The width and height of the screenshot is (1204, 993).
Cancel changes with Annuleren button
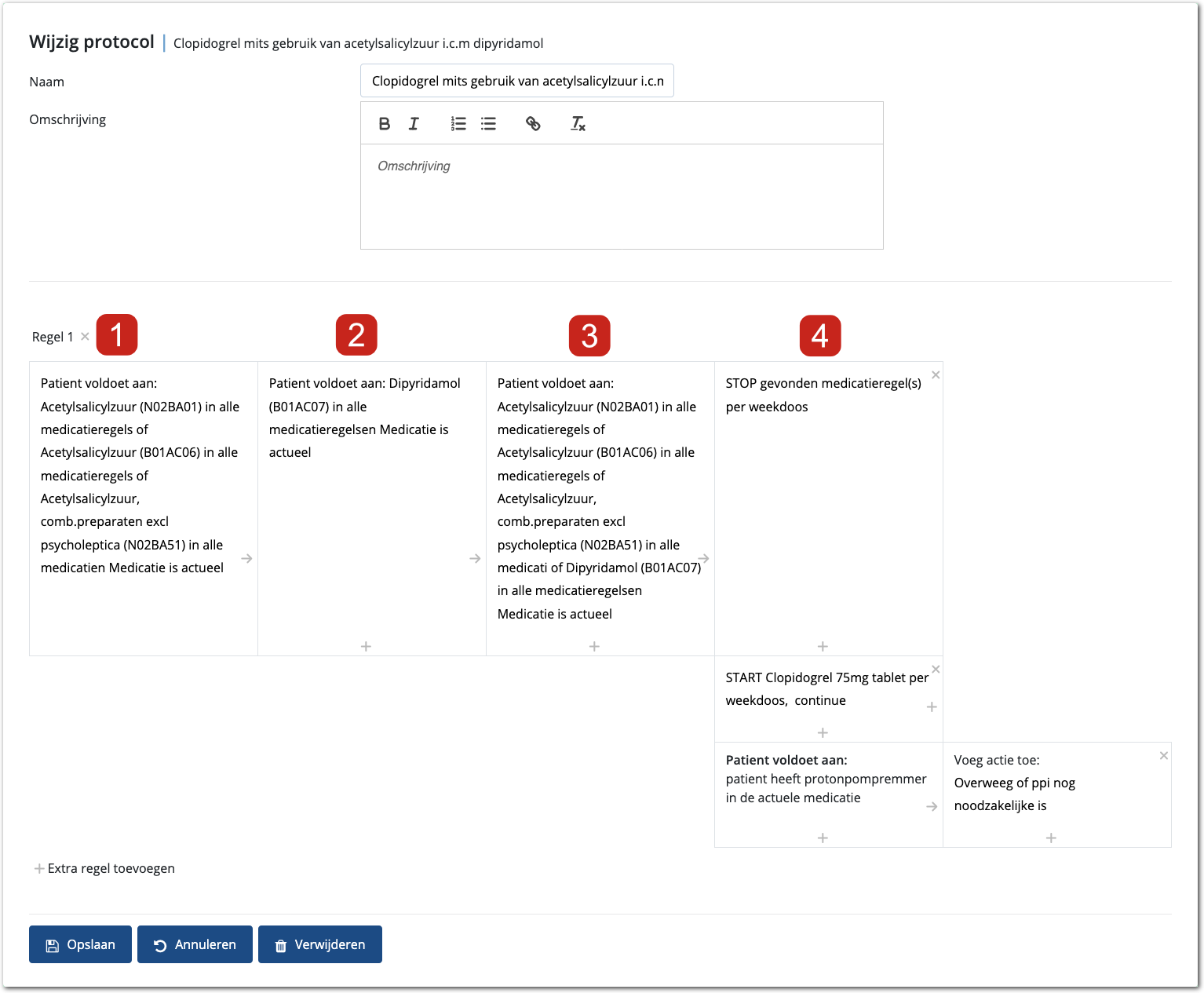pyautogui.click(x=195, y=944)
